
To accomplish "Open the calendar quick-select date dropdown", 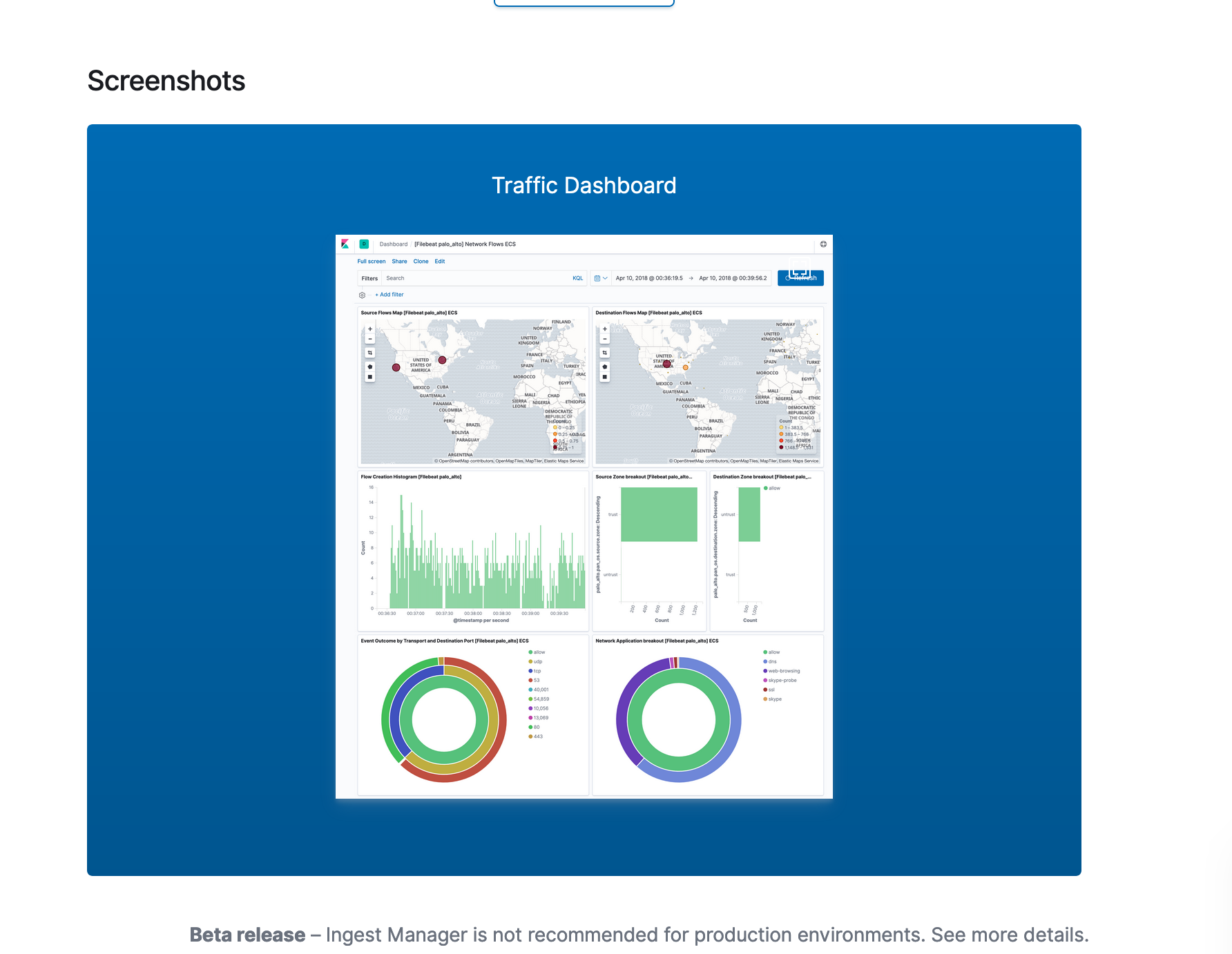I will point(601,278).
